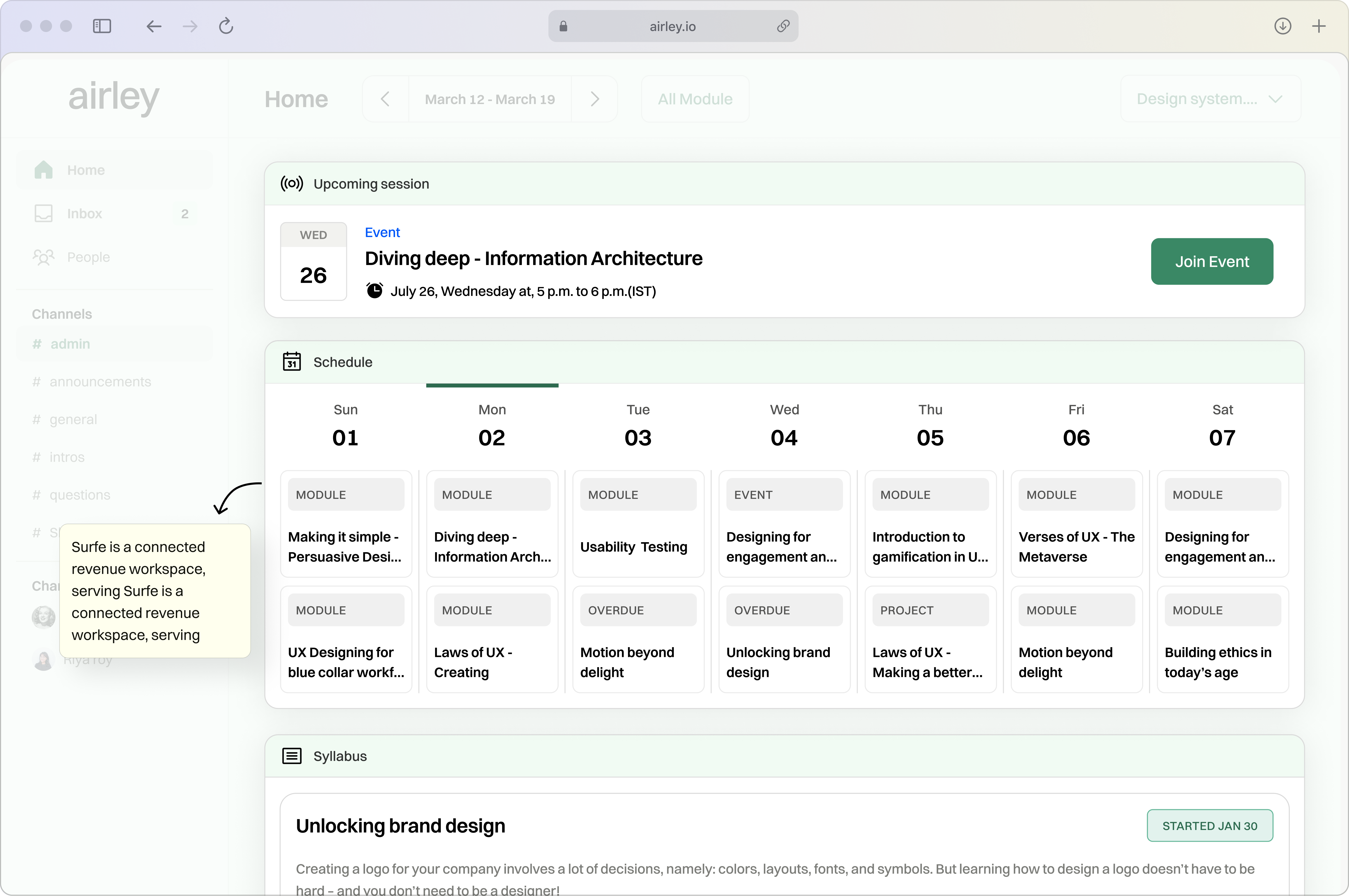Select Sat 07 day column header
Image resolution: width=1349 pixels, height=896 pixels.
pyautogui.click(x=1223, y=426)
